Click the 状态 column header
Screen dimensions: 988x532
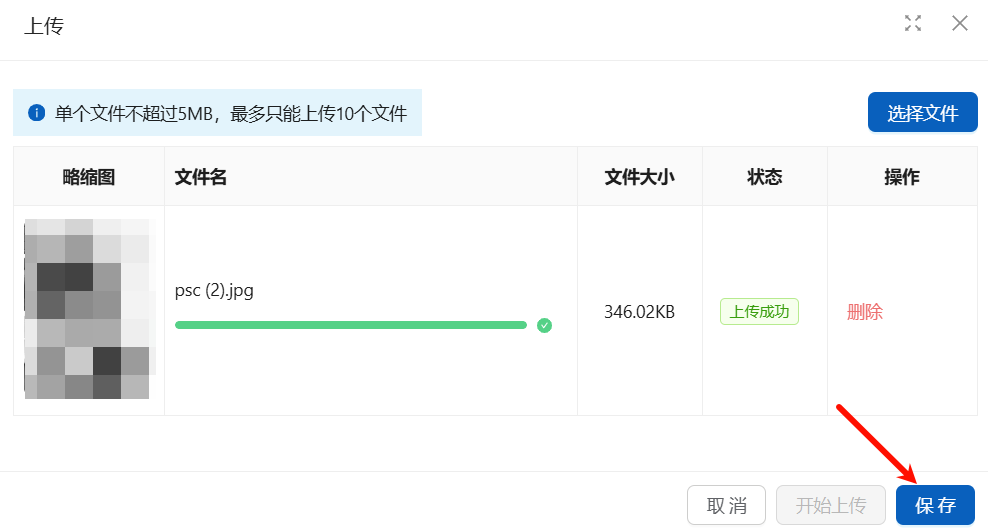pyautogui.click(x=764, y=177)
